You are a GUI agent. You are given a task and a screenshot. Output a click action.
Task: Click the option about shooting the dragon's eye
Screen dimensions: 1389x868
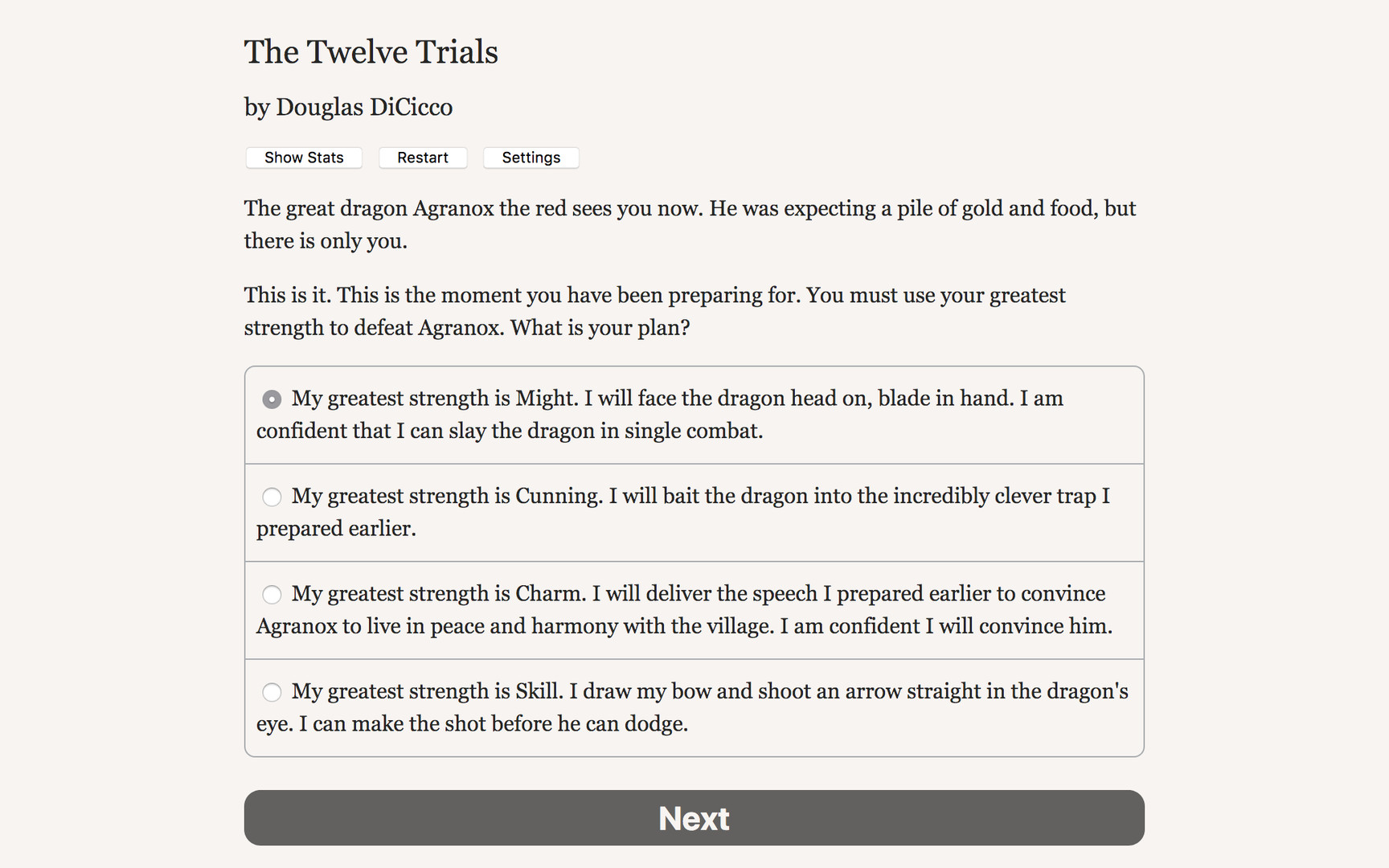coord(710,690)
